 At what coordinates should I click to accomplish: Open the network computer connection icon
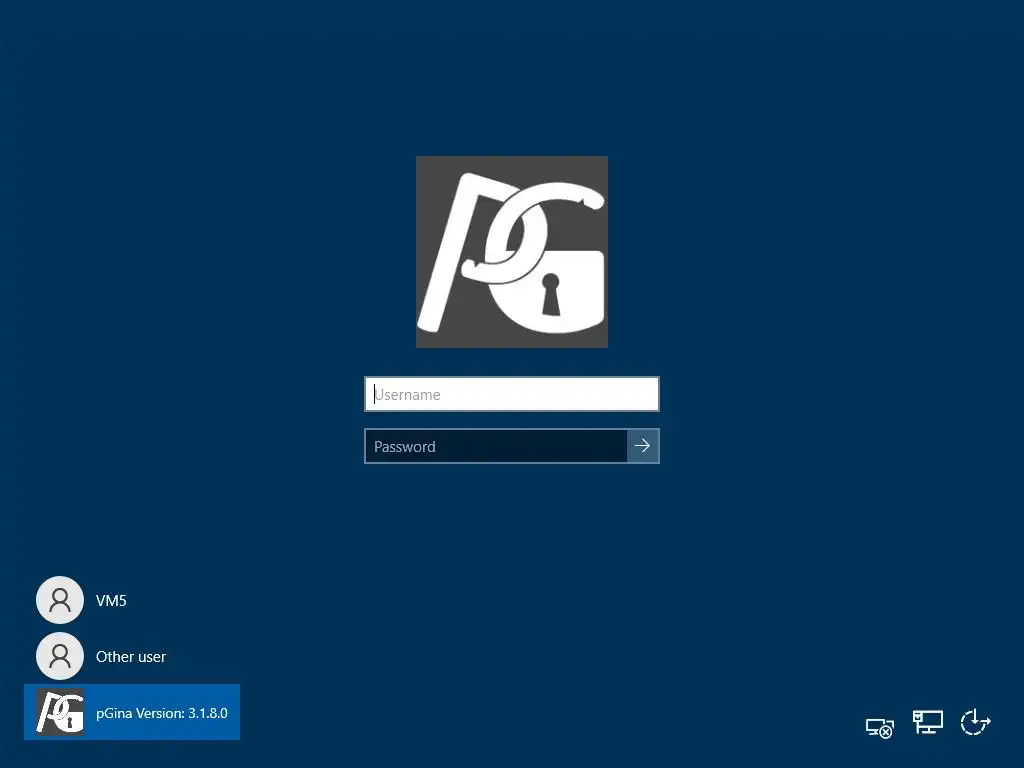tap(928, 722)
